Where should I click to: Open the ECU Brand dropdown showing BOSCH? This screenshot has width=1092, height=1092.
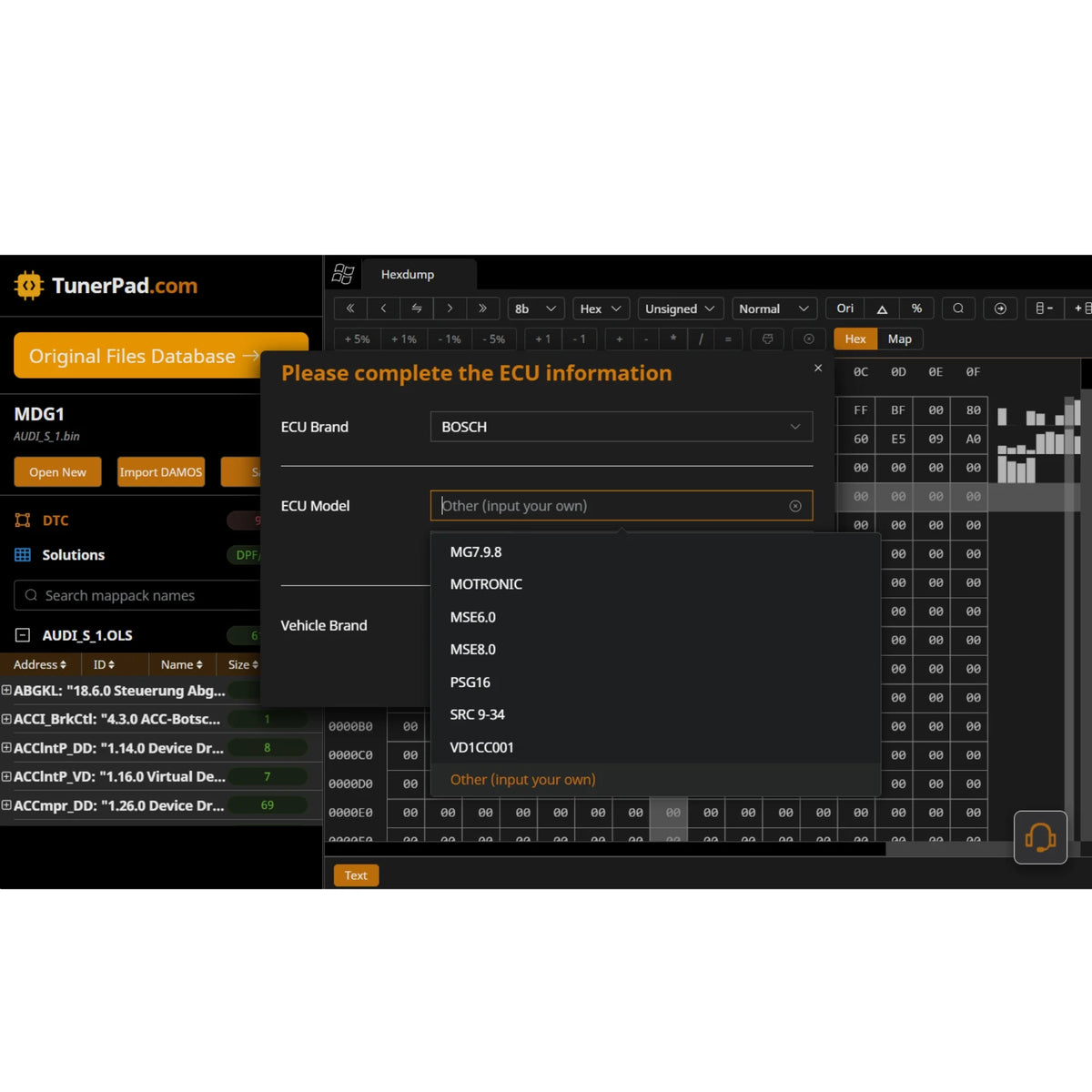[621, 427]
